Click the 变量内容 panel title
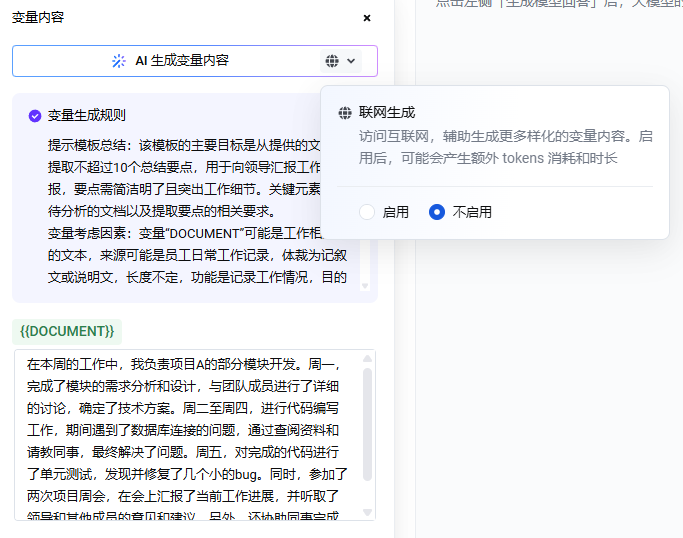683x538 pixels. (x=38, y=17)
